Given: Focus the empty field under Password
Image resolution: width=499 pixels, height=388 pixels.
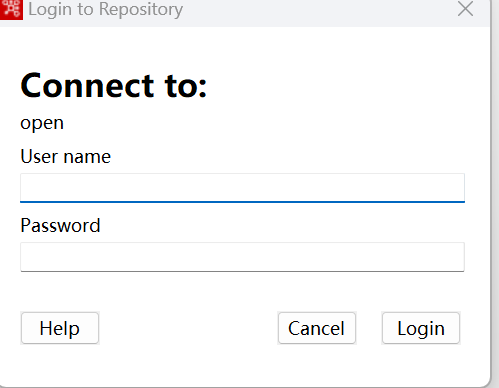Looking at the screenshot, I should 242,257.
